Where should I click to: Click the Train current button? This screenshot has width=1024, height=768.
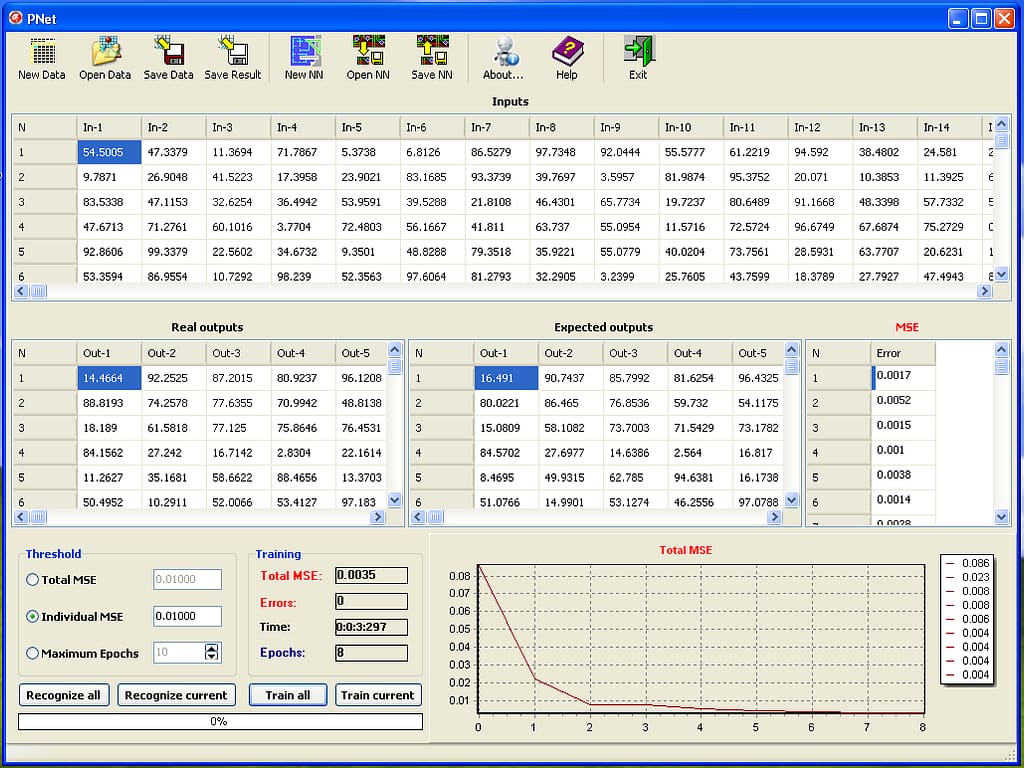377,695
